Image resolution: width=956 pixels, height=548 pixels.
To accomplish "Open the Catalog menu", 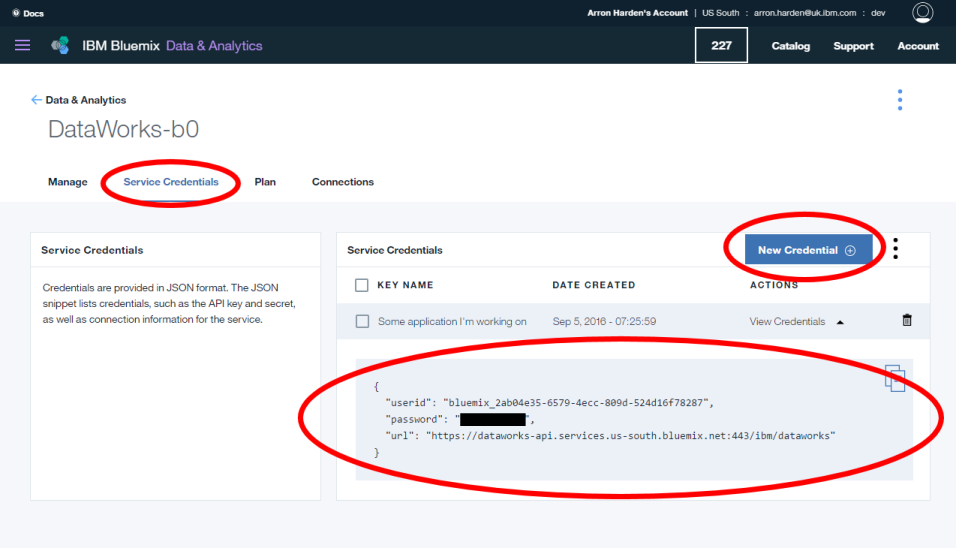I will [791, 46].
